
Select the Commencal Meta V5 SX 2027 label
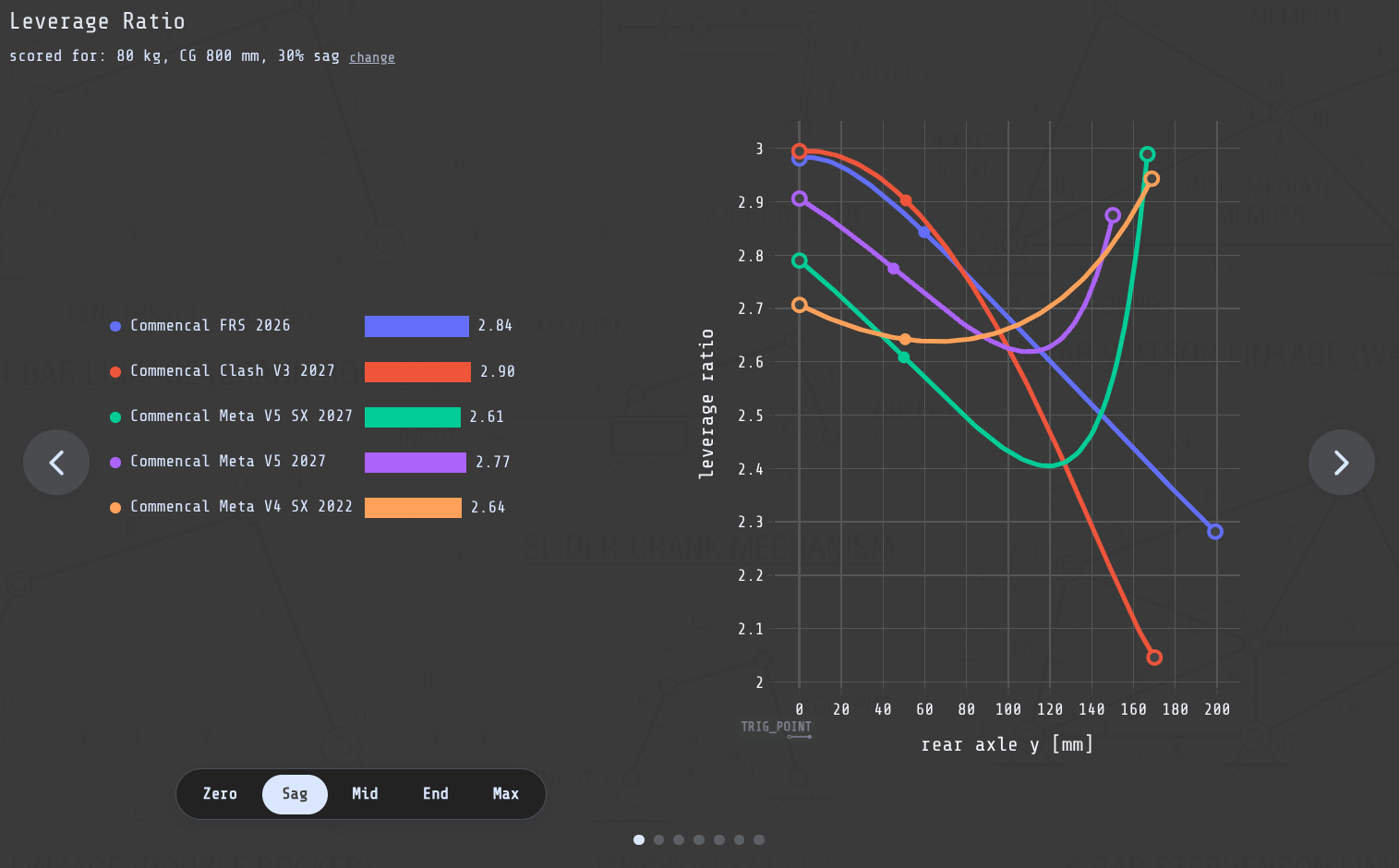pyautogui.click(x=242, y=416)
